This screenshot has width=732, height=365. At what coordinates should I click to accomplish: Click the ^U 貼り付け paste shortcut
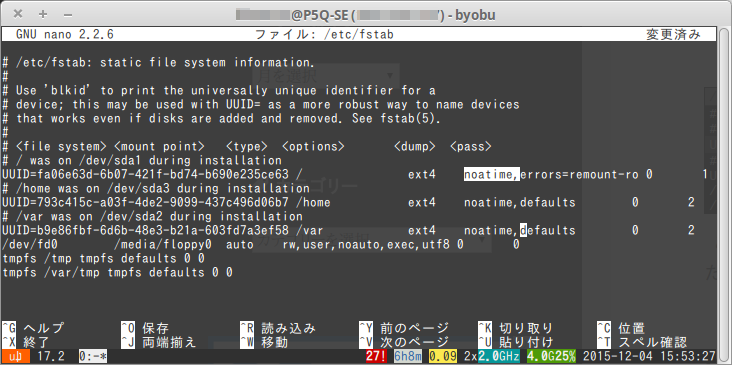pos(516,342)
